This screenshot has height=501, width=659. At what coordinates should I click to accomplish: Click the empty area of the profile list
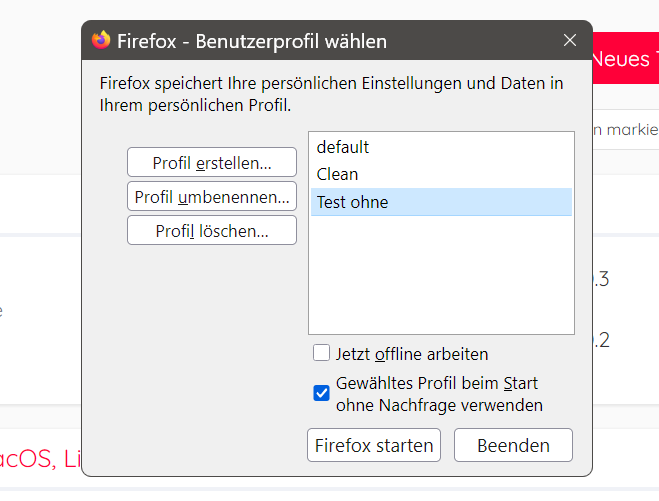(x=440, y=280)
